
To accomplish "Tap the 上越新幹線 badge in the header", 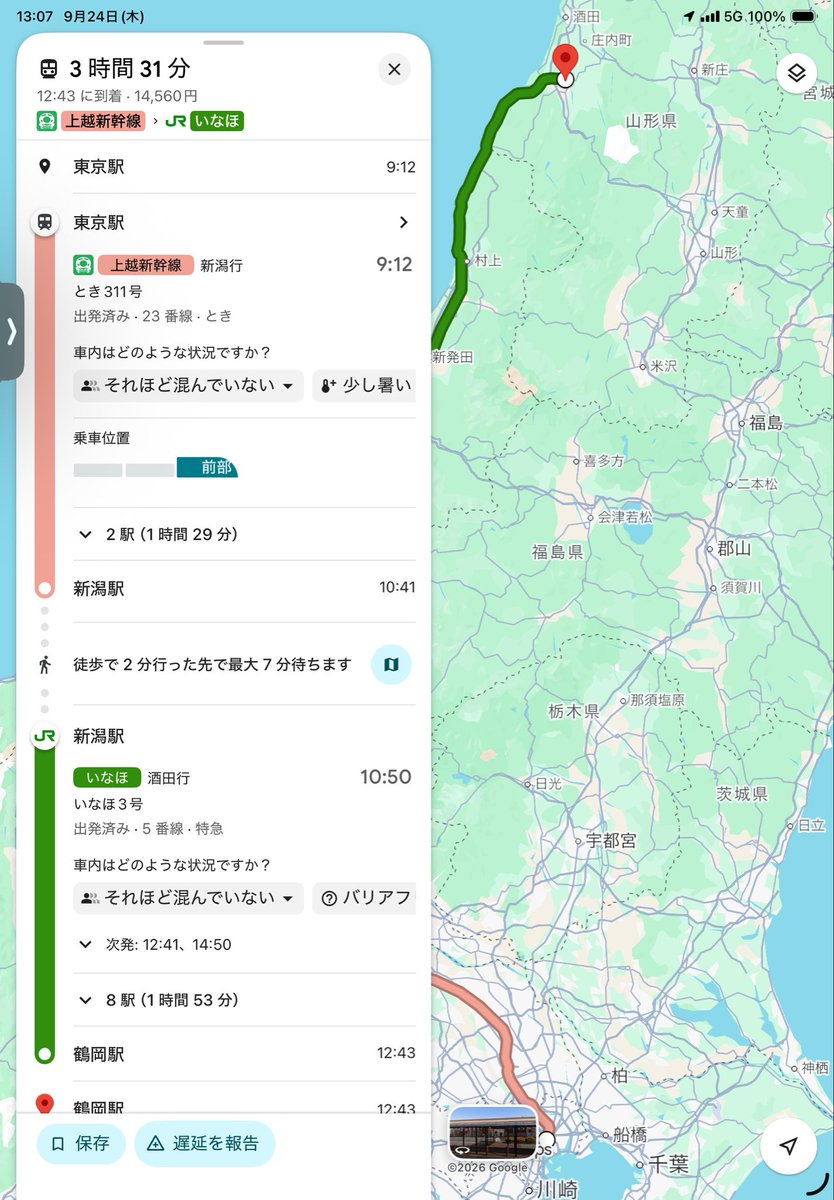I will (x=103, y=121).
